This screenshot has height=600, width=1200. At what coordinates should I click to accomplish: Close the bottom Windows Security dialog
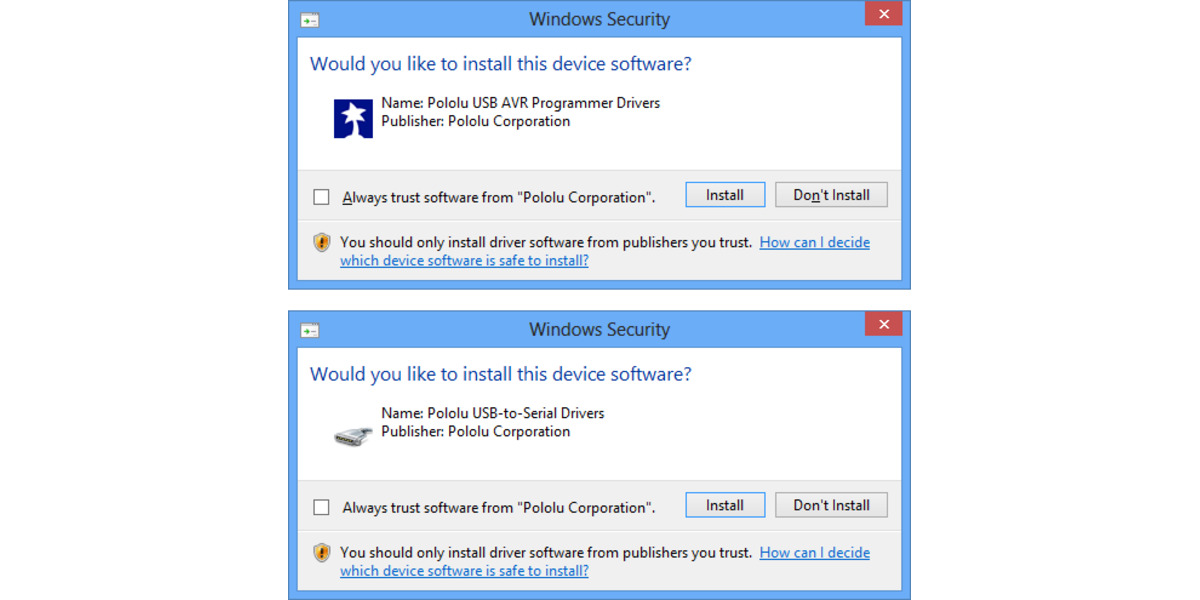(883, 323)
